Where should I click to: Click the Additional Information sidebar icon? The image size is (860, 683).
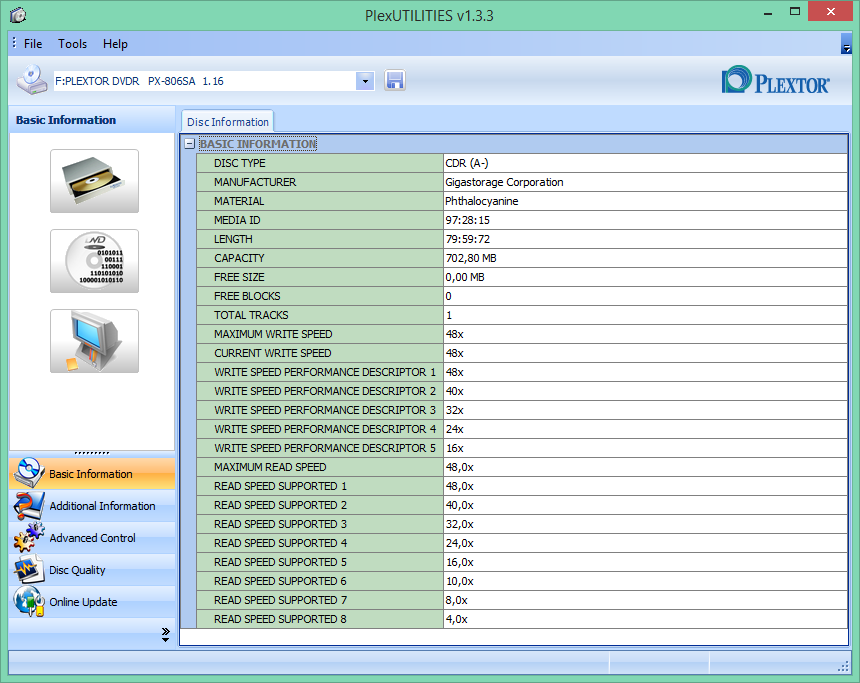[29, 505]
